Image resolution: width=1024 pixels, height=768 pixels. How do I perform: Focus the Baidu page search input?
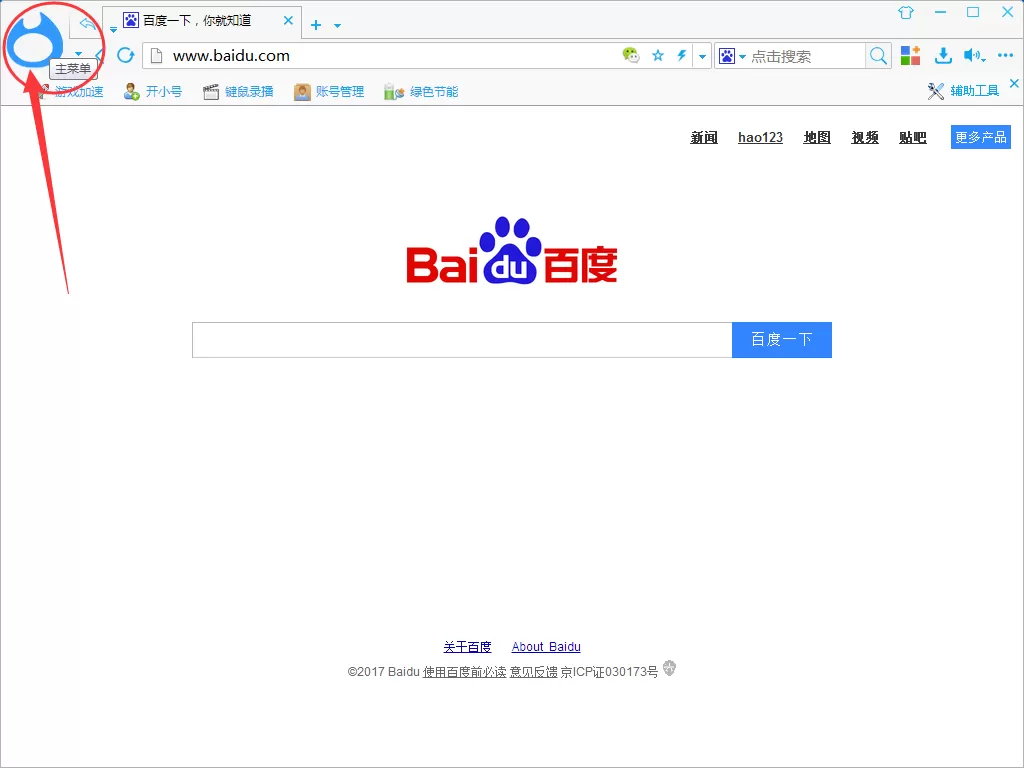[x=462, y=340]
